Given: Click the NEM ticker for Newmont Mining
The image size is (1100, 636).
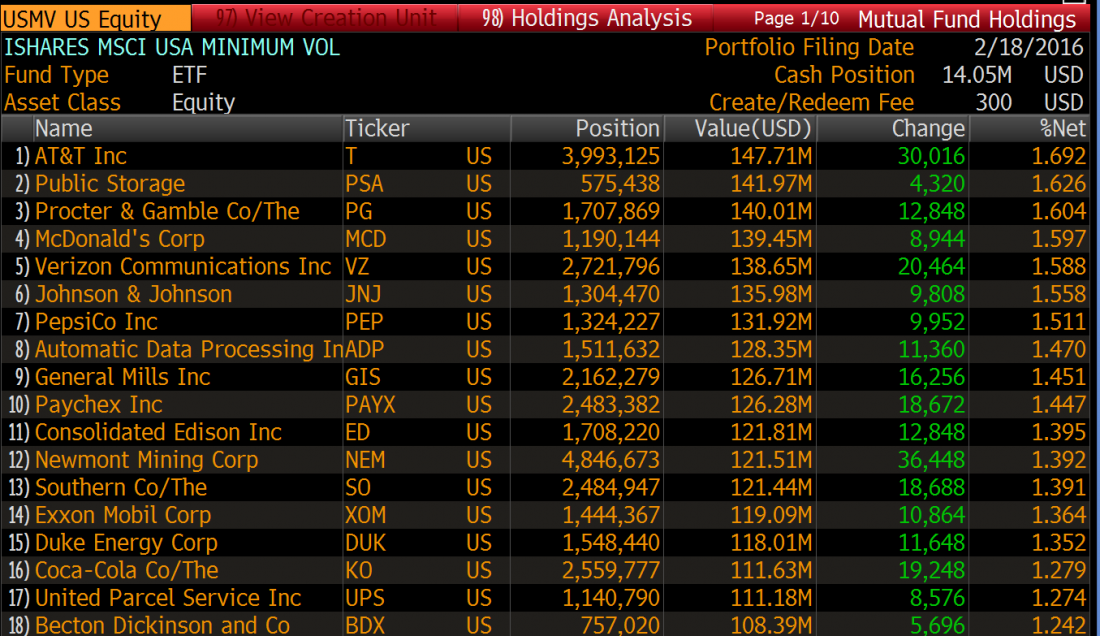Looking at the screenshot, I should click(365, 460).
